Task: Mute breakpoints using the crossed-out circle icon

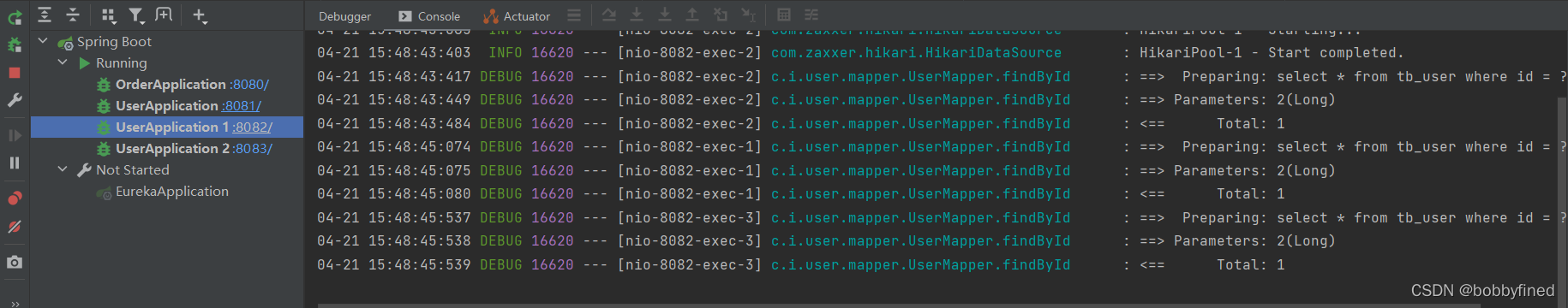Action: (15, 227)
